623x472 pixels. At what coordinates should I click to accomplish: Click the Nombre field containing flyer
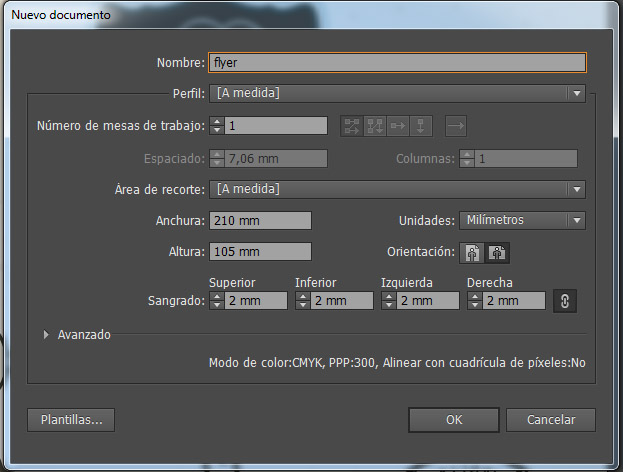click(x=397, y=62)
